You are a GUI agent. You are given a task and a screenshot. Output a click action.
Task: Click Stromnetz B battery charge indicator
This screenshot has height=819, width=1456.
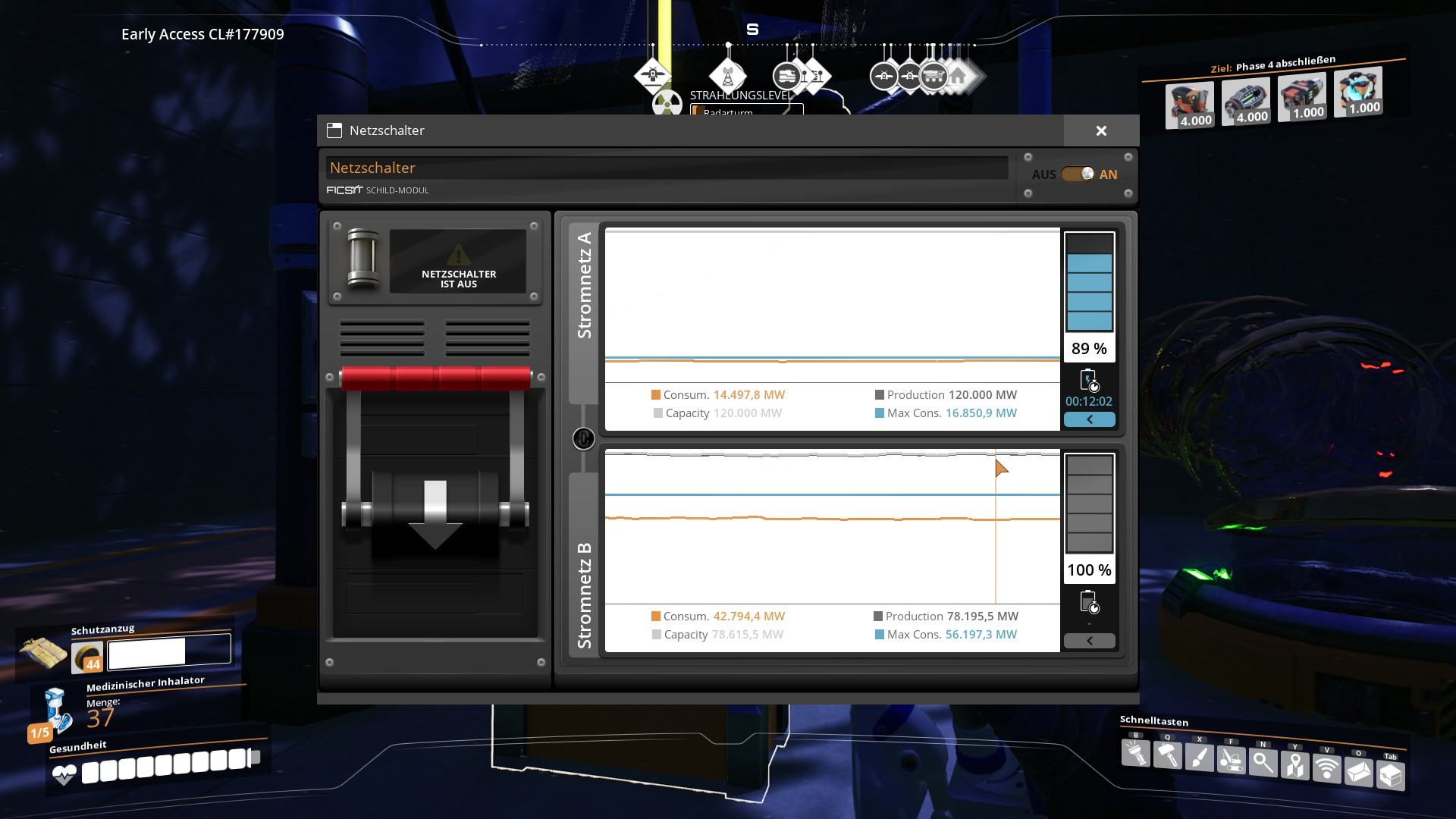tap(1090, 504)
